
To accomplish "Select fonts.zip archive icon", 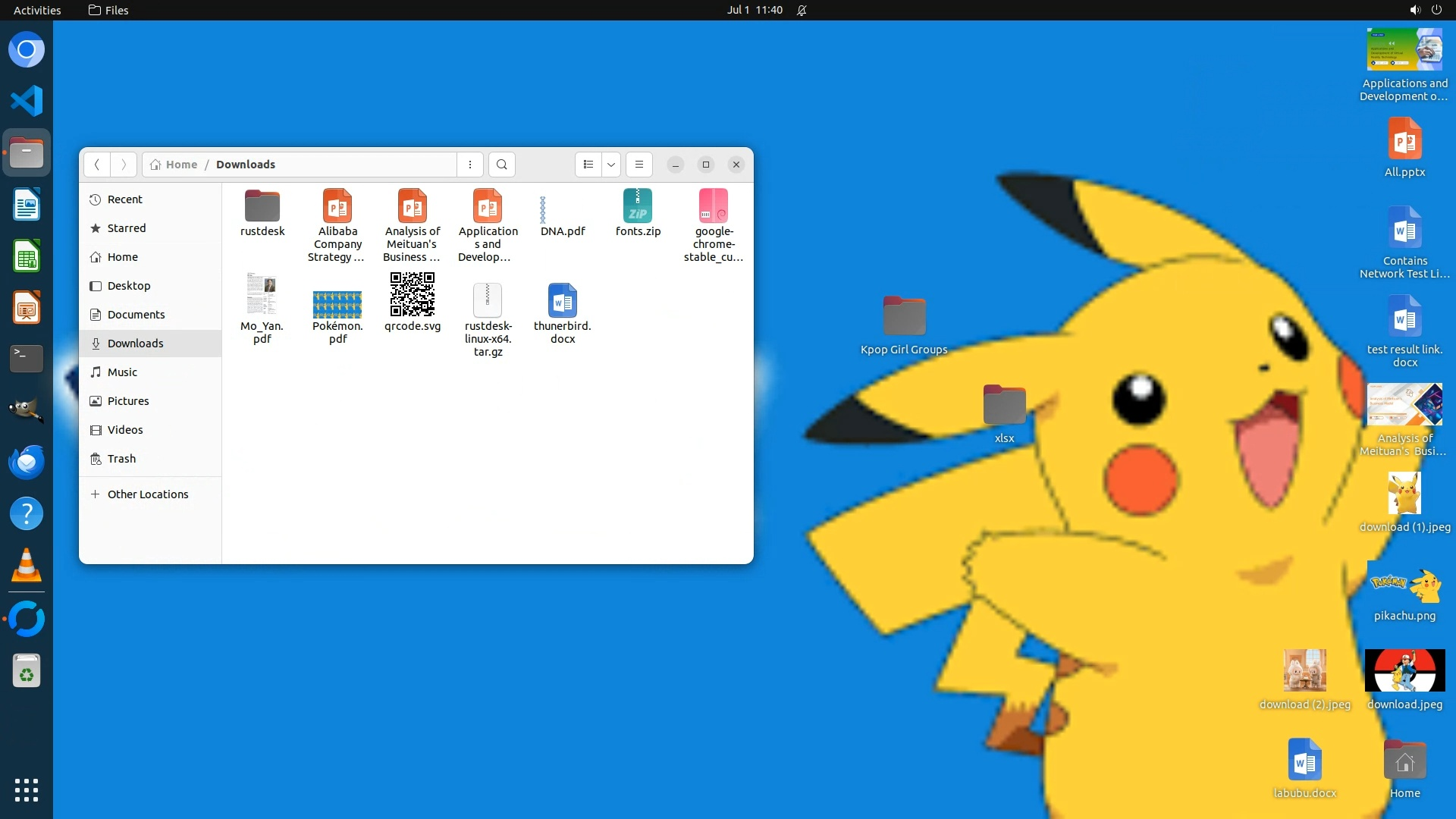I will (638, 206).
